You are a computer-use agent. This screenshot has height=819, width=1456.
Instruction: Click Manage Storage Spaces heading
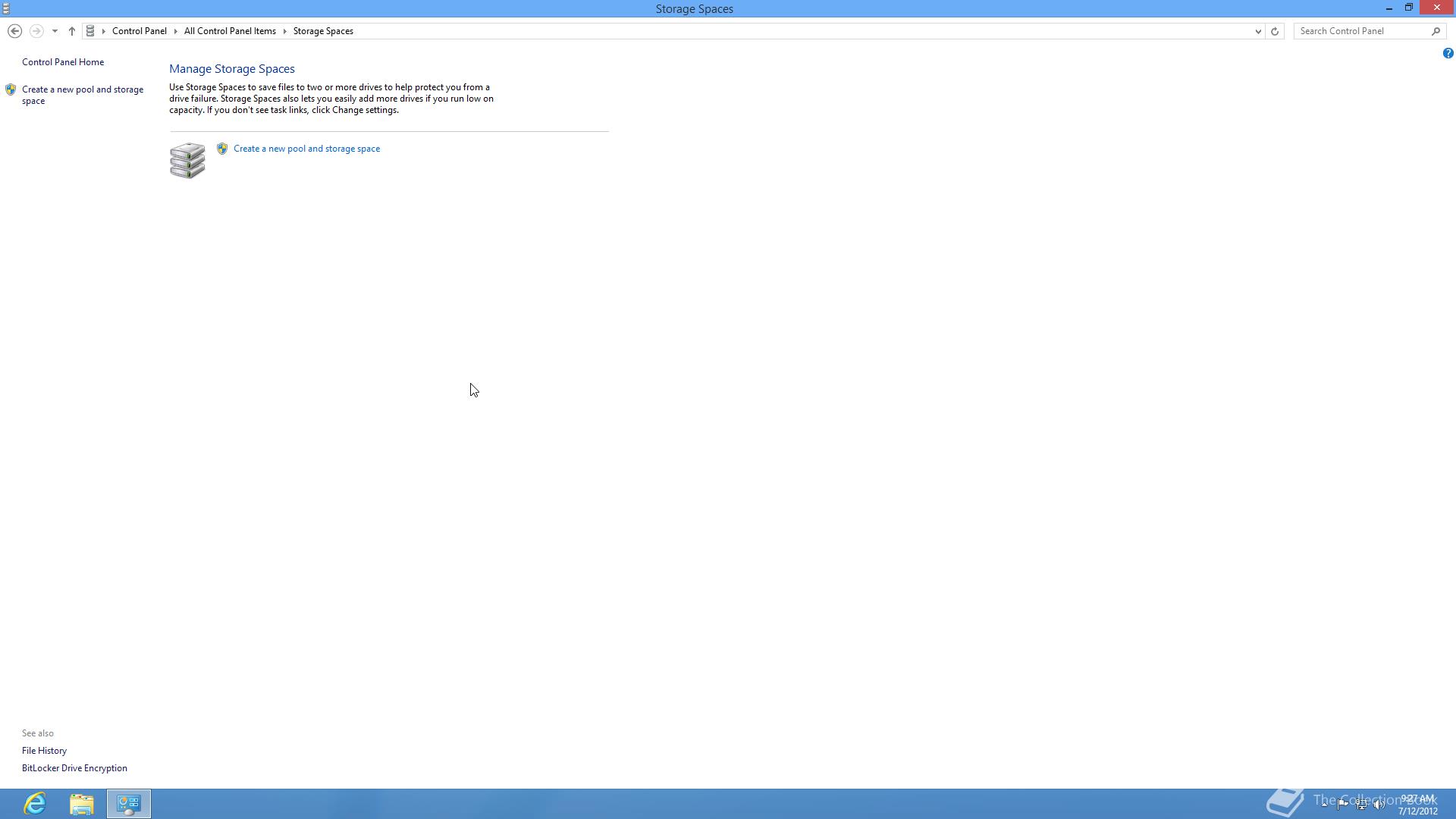tap(232, 69)
